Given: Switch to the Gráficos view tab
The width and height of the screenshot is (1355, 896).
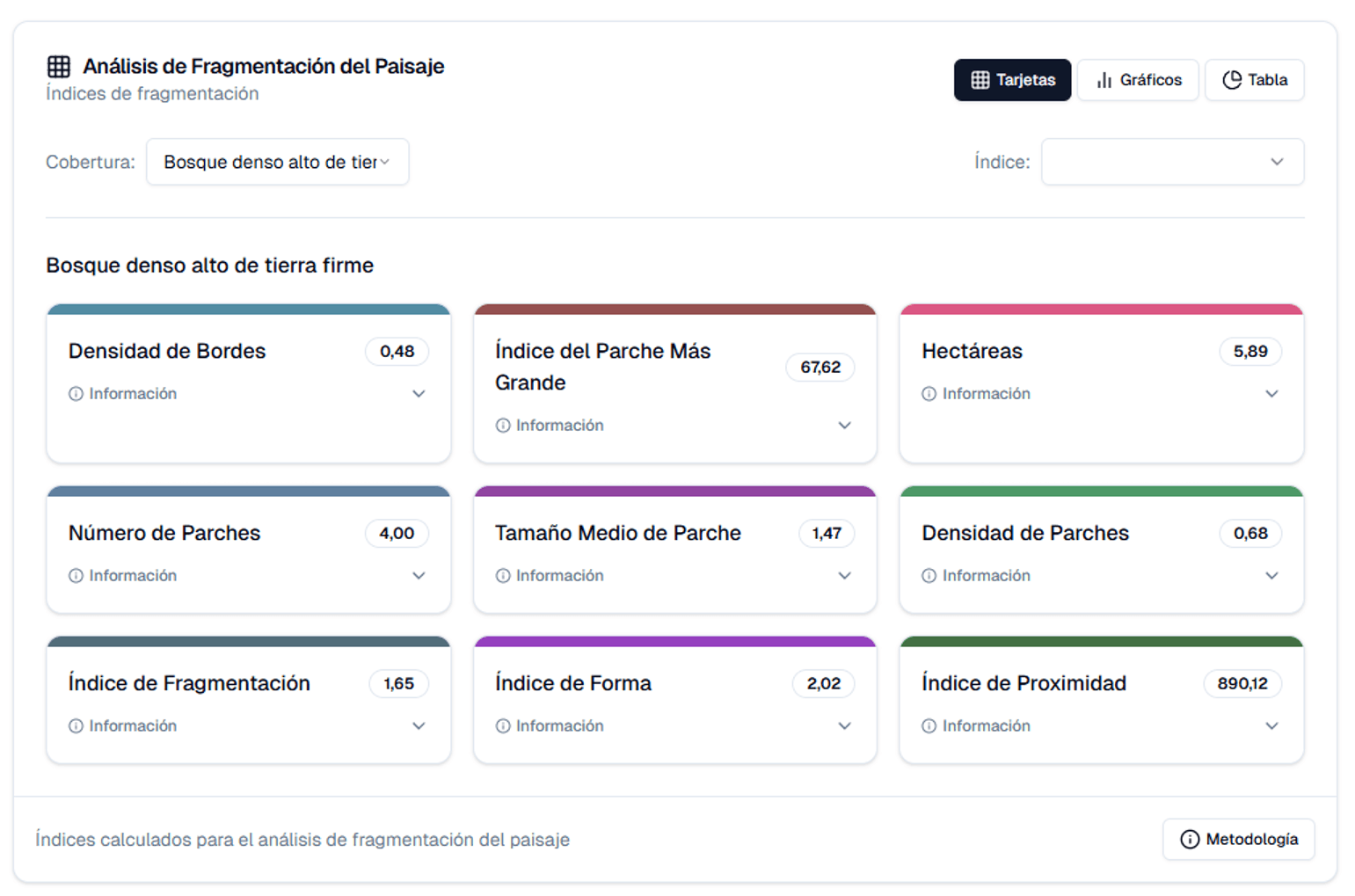Looking at the screenshot, I should 1138,80.
